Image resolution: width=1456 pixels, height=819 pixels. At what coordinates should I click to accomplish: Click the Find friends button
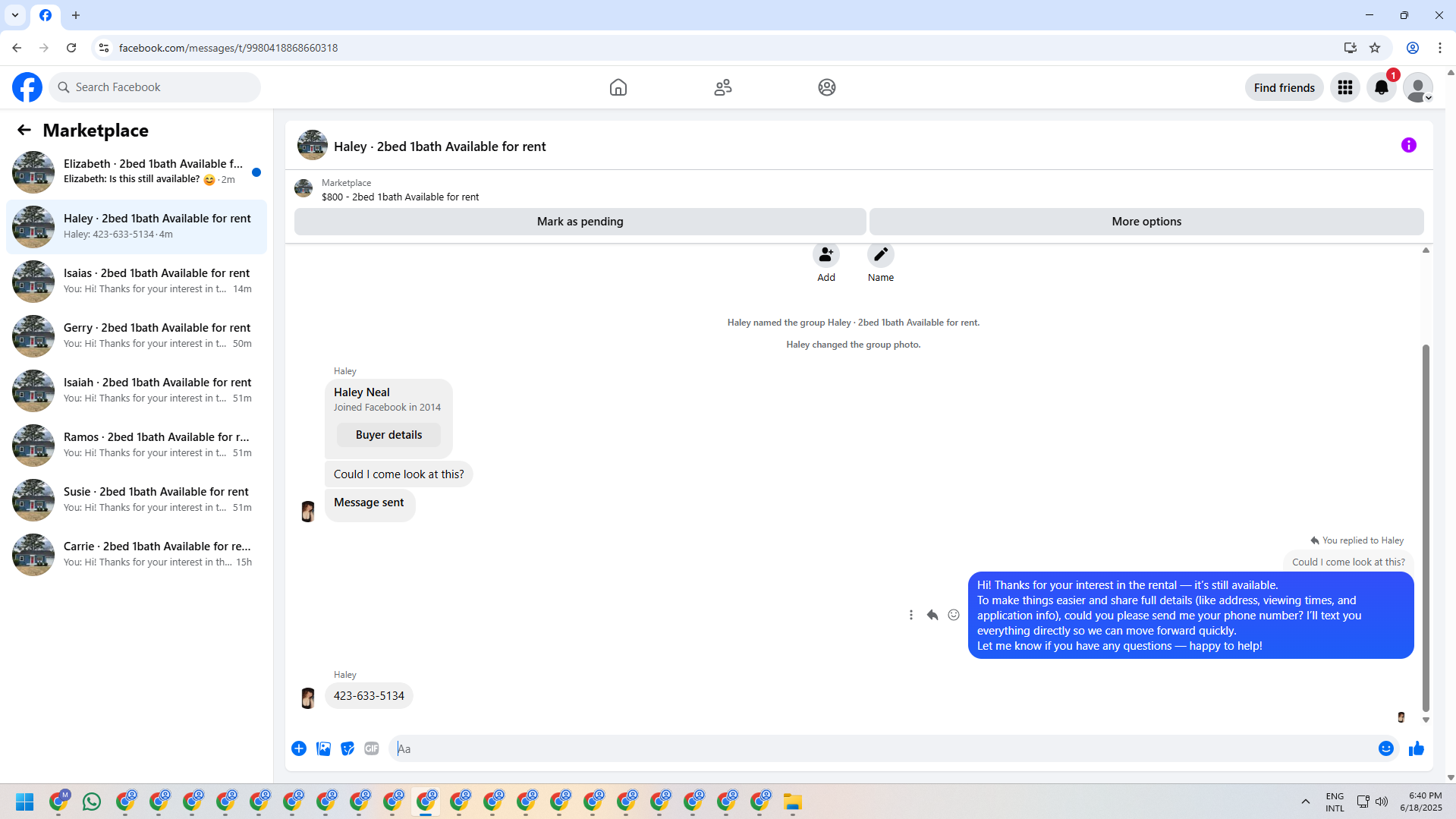point(1285,87)
